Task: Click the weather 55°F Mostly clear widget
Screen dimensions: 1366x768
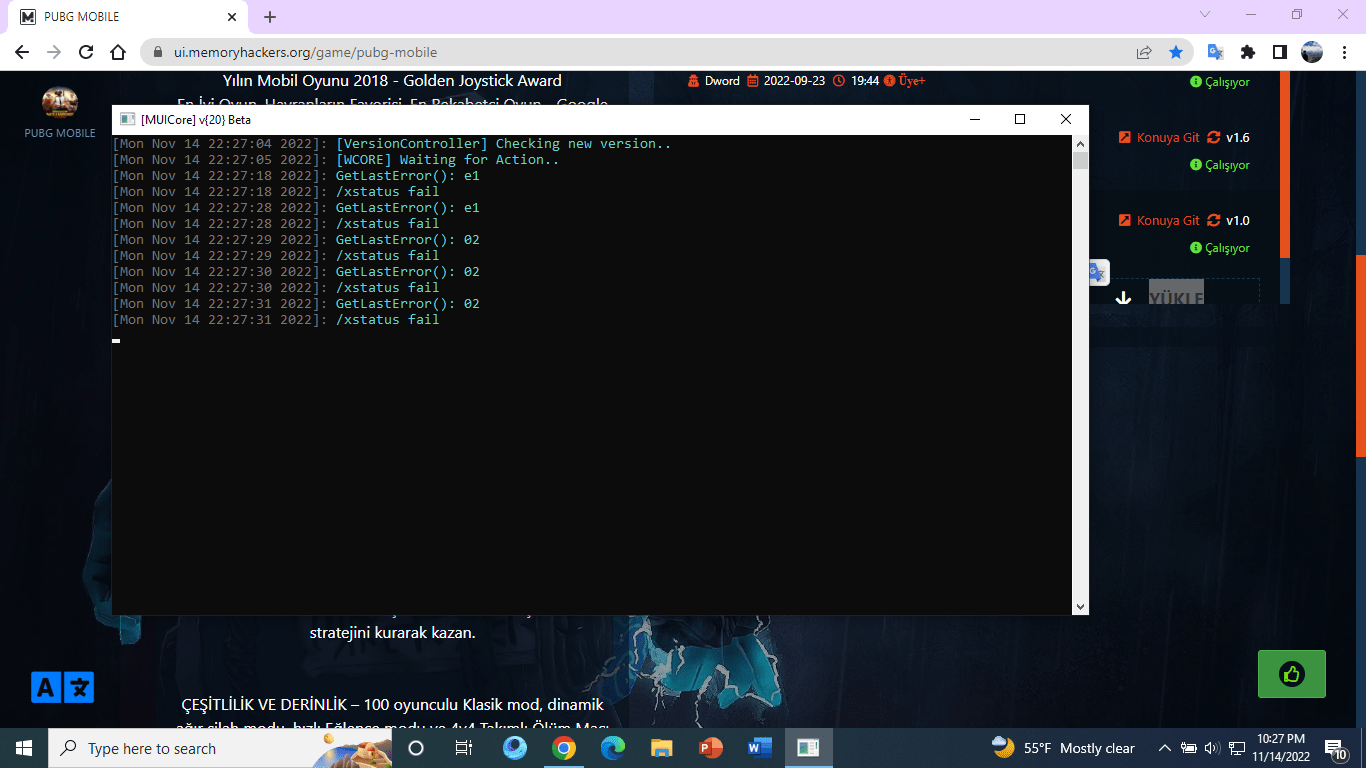Action: click(1063, 748)
